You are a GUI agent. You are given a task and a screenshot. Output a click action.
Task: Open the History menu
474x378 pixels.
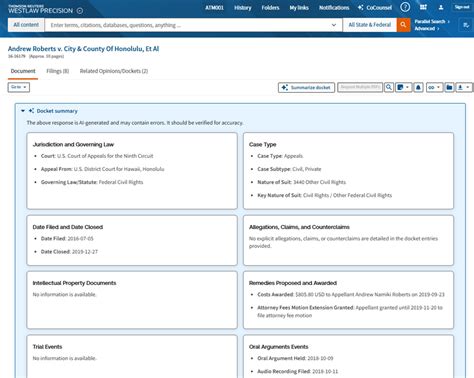tap(243, 7)
